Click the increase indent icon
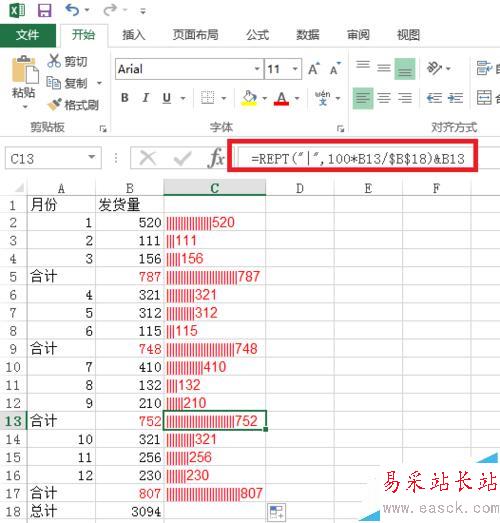Image resolution: width=500 pixels, height=523 pixels. point(455,98)
